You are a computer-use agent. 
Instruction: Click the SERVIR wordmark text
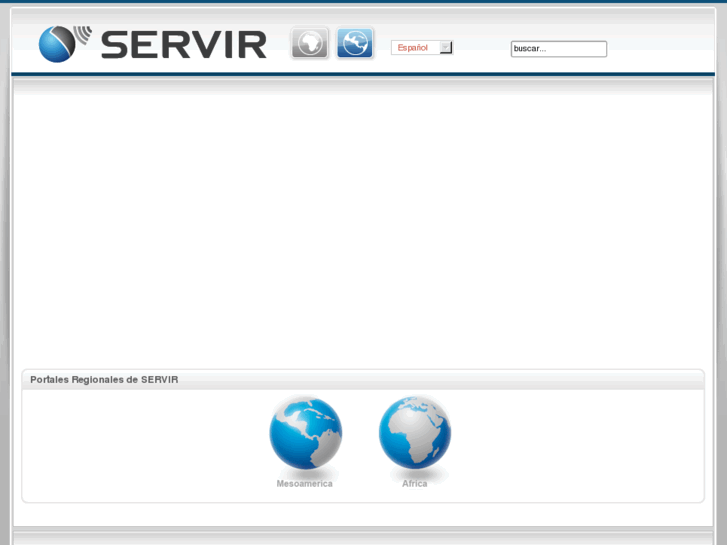point(184,45)
